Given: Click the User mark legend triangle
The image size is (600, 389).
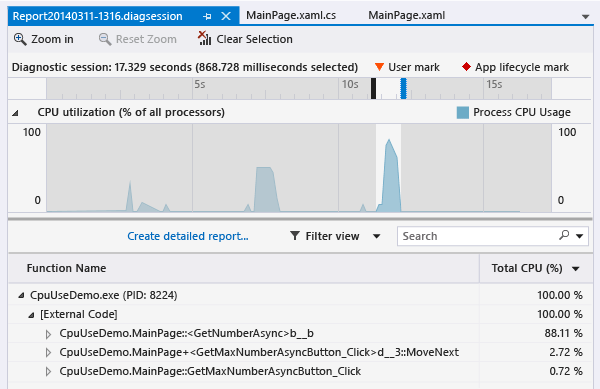Looking at the screenshot, I should [x=379, y=67].
